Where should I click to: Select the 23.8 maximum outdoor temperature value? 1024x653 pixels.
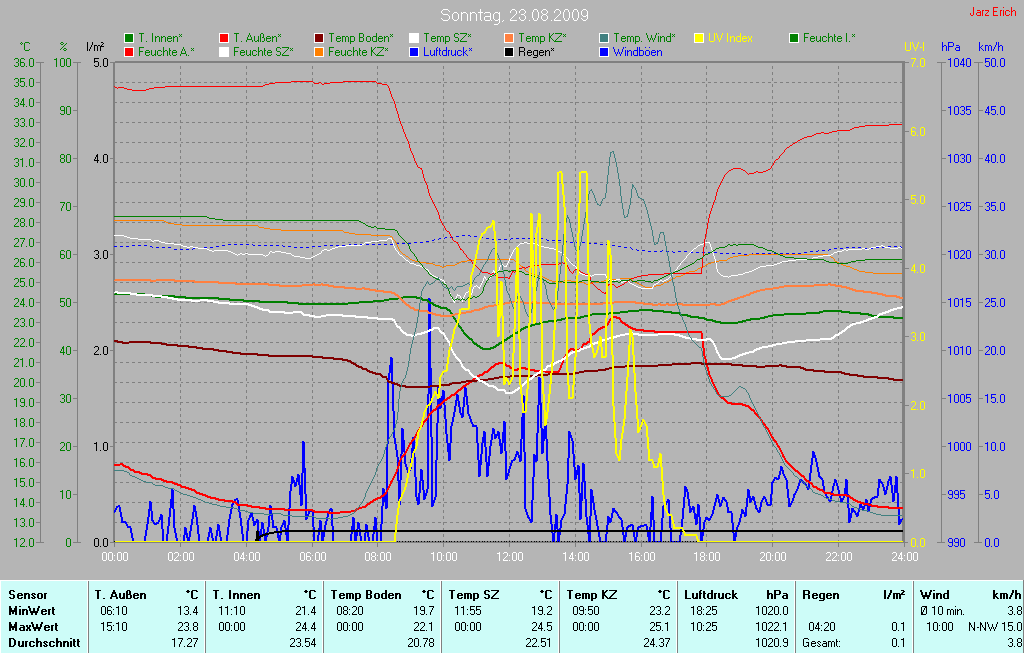point(187,627)
